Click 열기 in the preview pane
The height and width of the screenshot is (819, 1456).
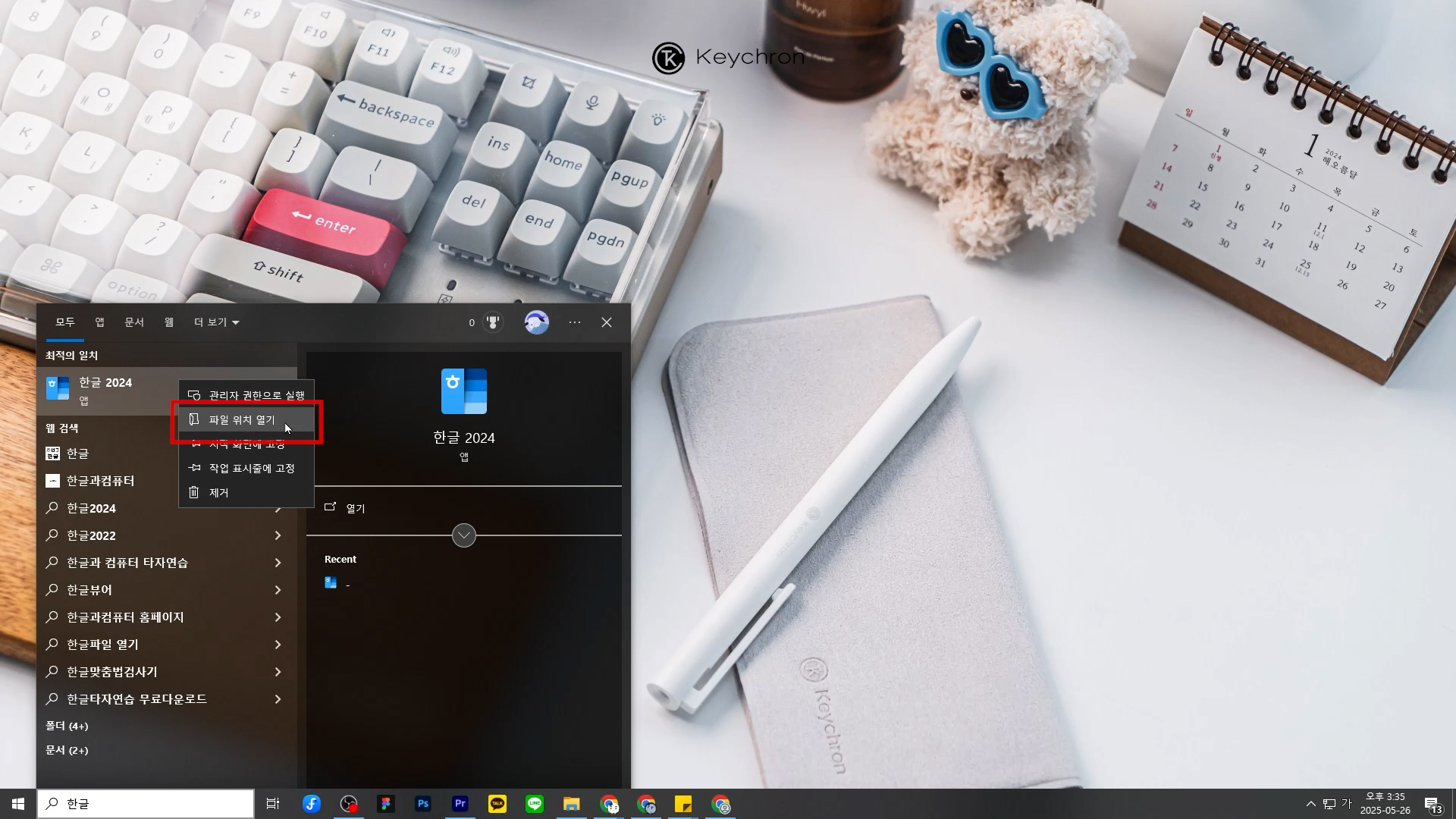pos(356,508)
